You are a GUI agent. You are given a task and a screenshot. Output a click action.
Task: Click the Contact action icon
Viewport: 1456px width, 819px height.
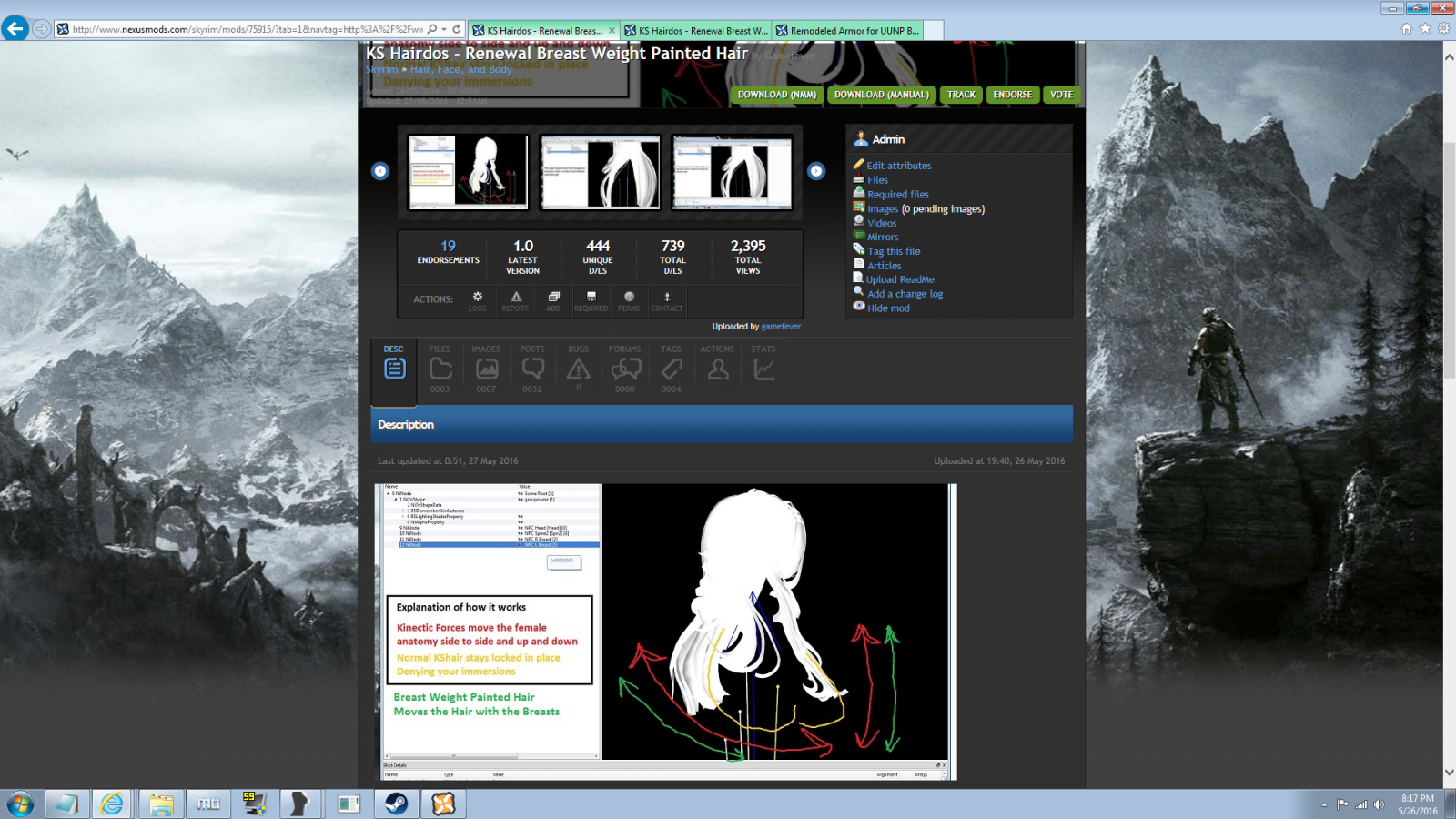pos(666,301)
